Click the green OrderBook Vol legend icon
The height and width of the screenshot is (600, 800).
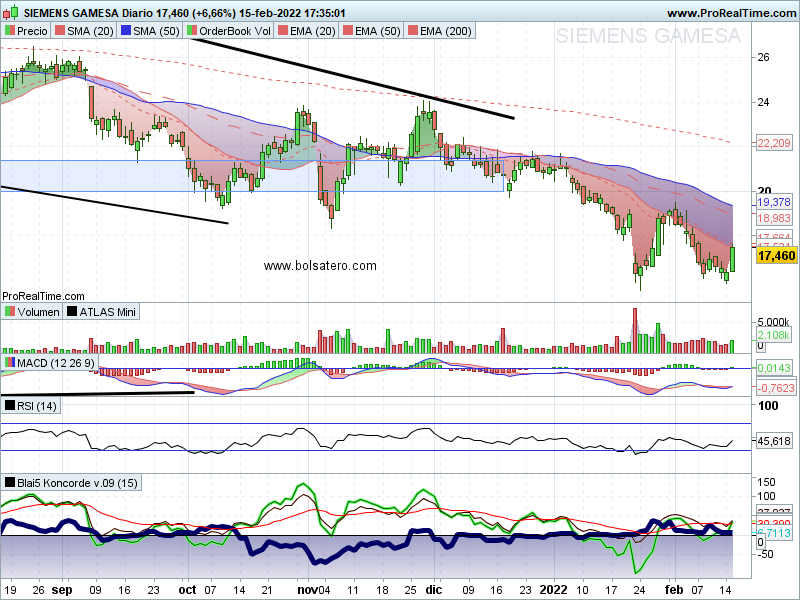click(x=192, y=31)
